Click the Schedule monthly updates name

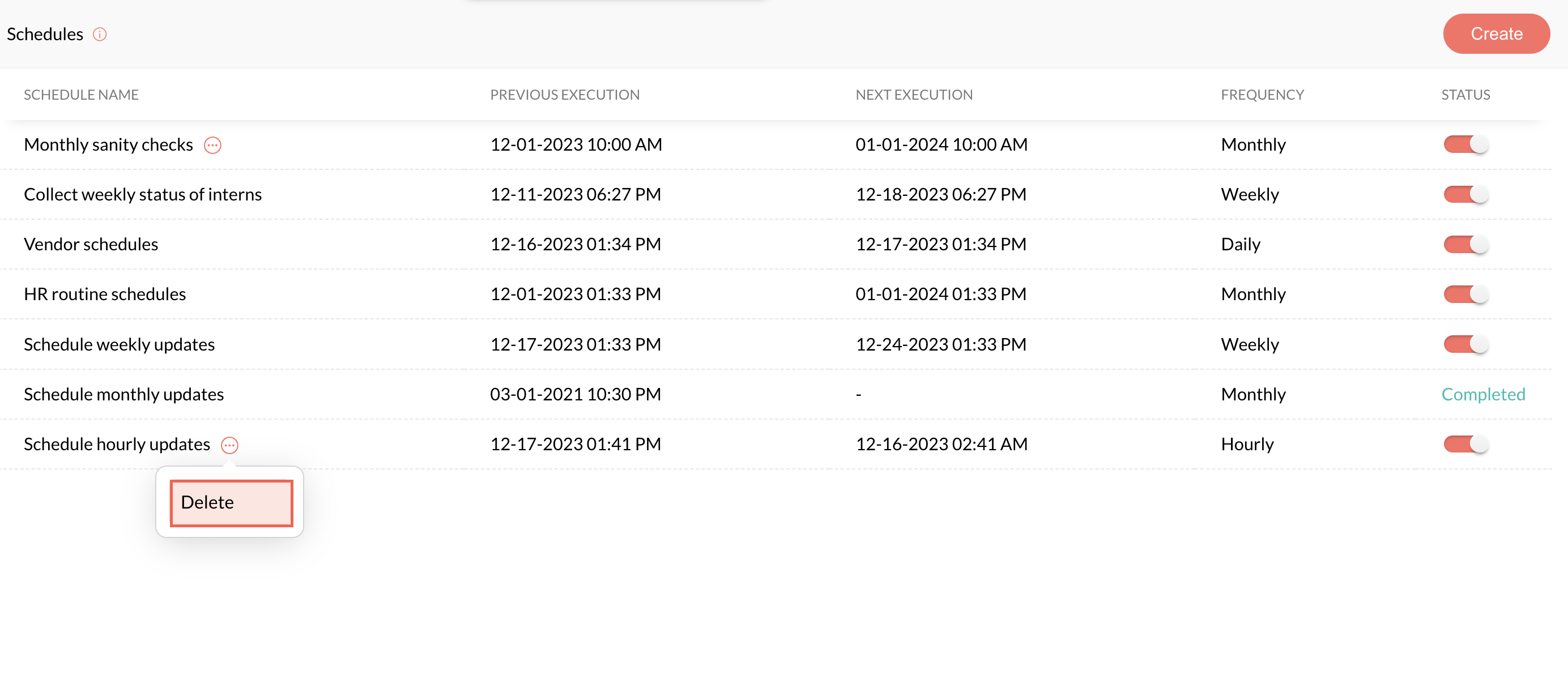tap(123, 394)
